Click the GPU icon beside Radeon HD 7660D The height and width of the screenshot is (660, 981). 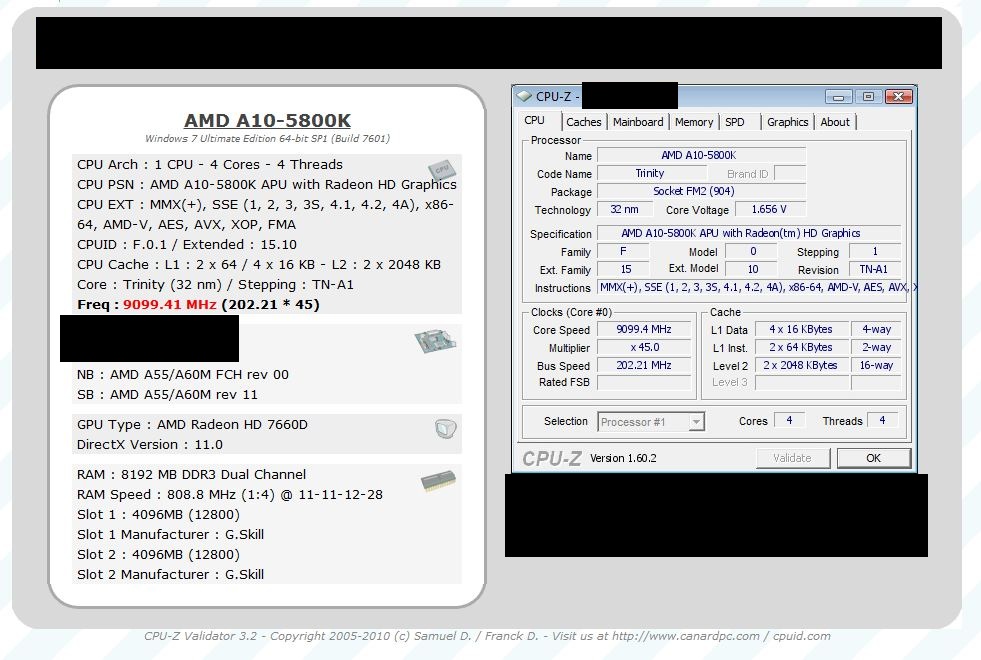pyautogui.click(x=446, y=429)
